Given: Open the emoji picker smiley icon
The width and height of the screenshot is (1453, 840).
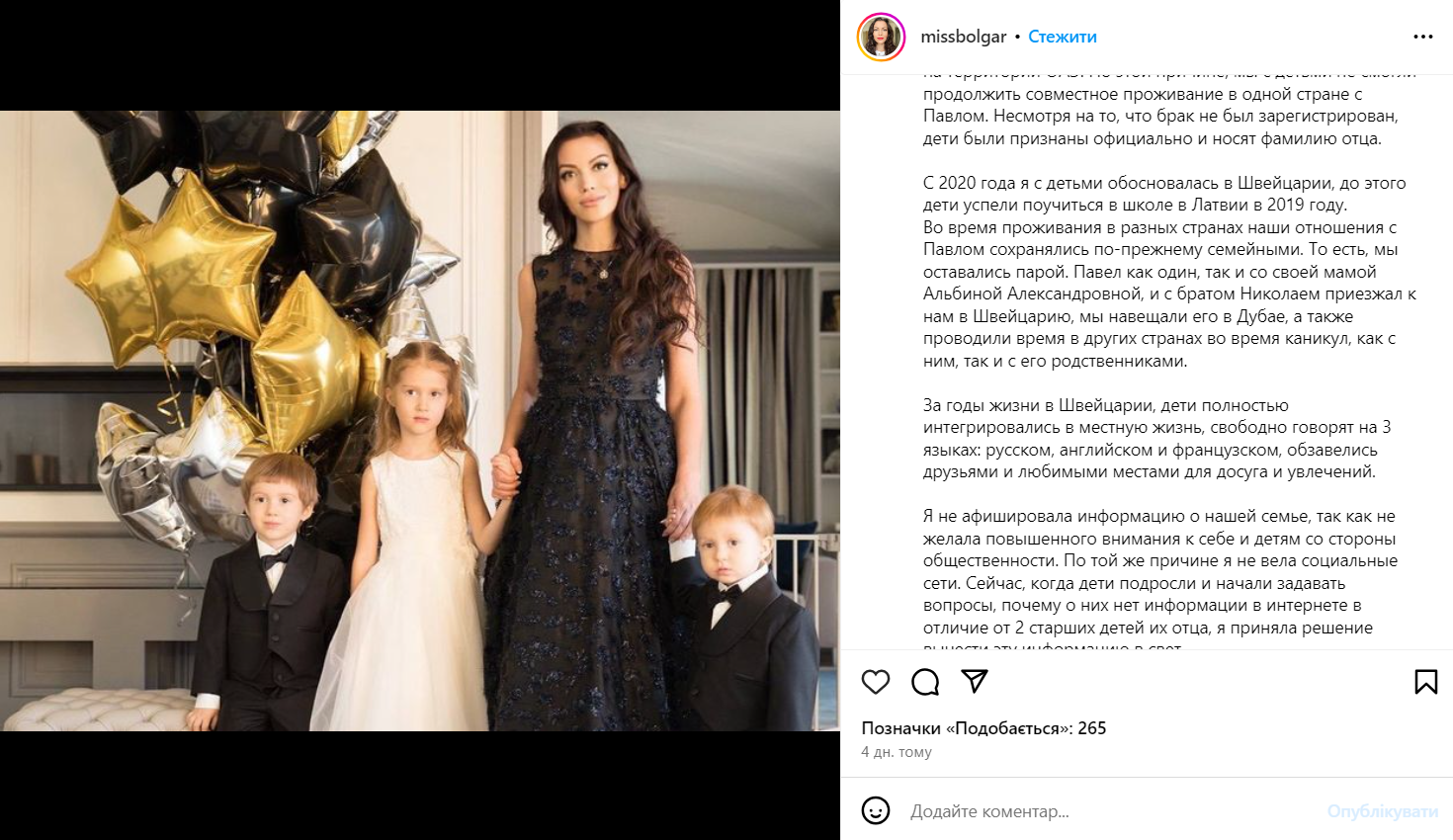Looking at the screenshot, I should 876,810.
